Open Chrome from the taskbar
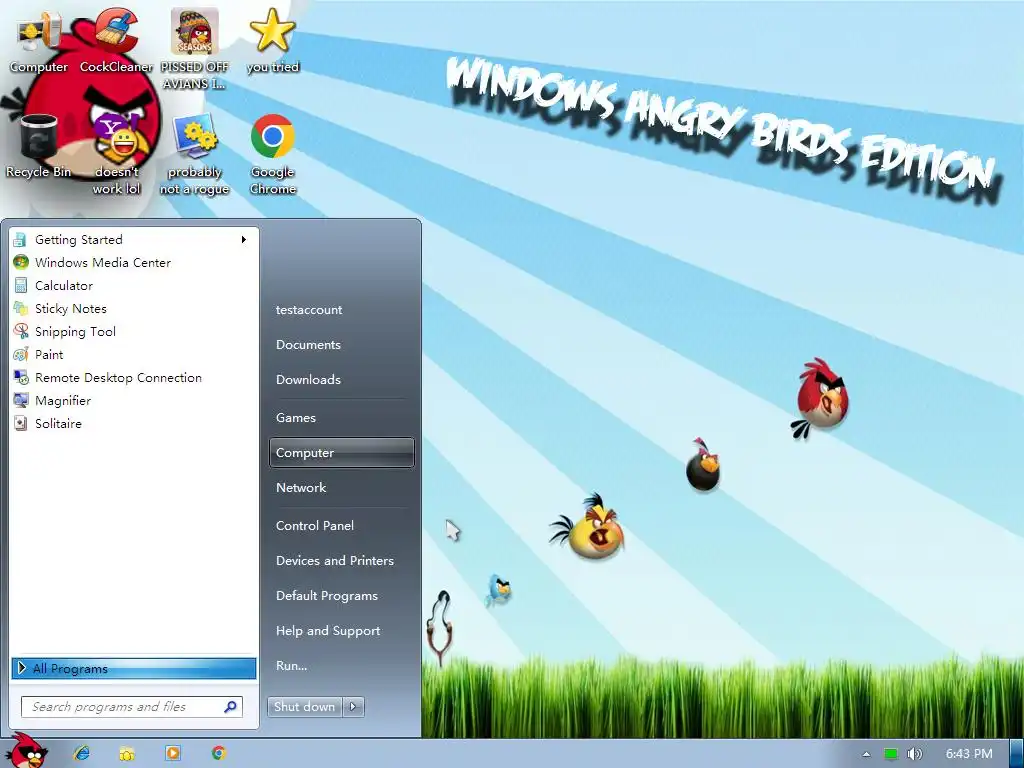The width and height of the screenshot is (1024, 768). click(x=219, y=753)
